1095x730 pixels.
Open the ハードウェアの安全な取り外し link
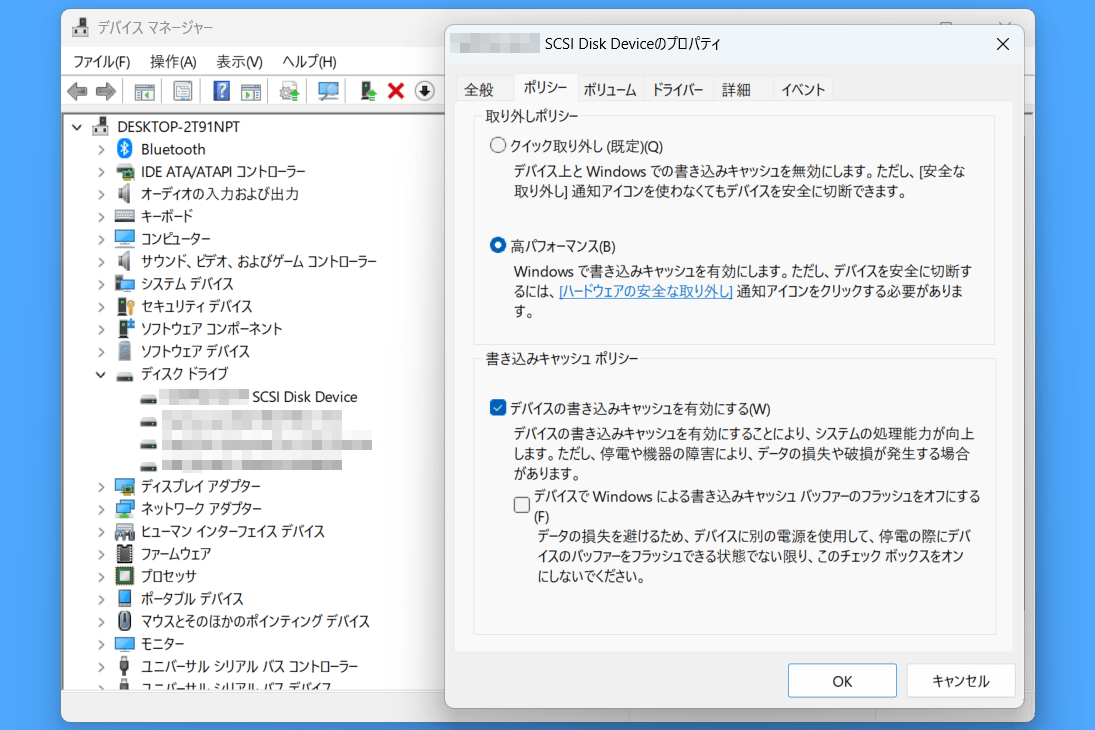[646, 291]
